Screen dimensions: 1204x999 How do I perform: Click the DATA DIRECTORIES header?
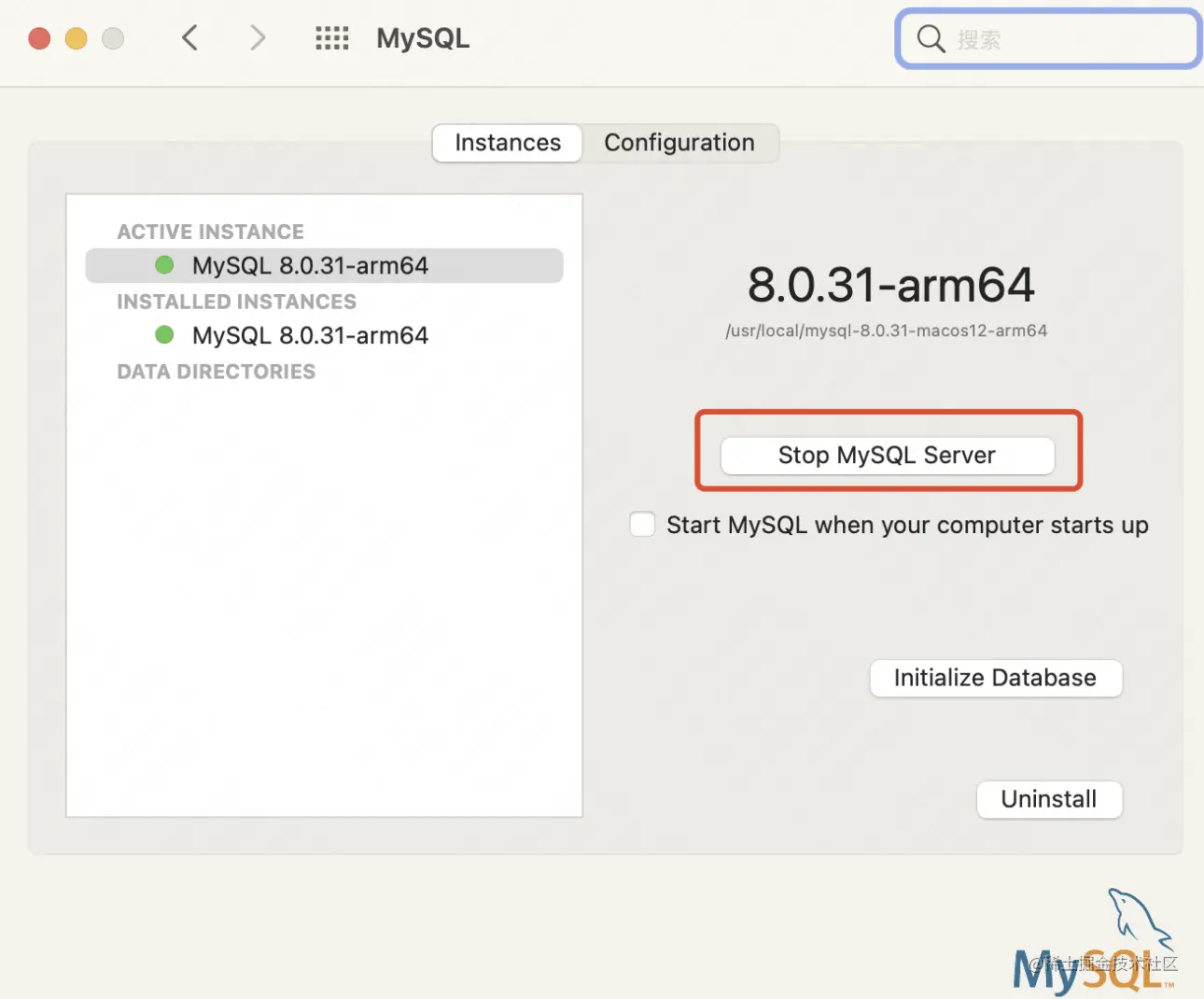216,372
